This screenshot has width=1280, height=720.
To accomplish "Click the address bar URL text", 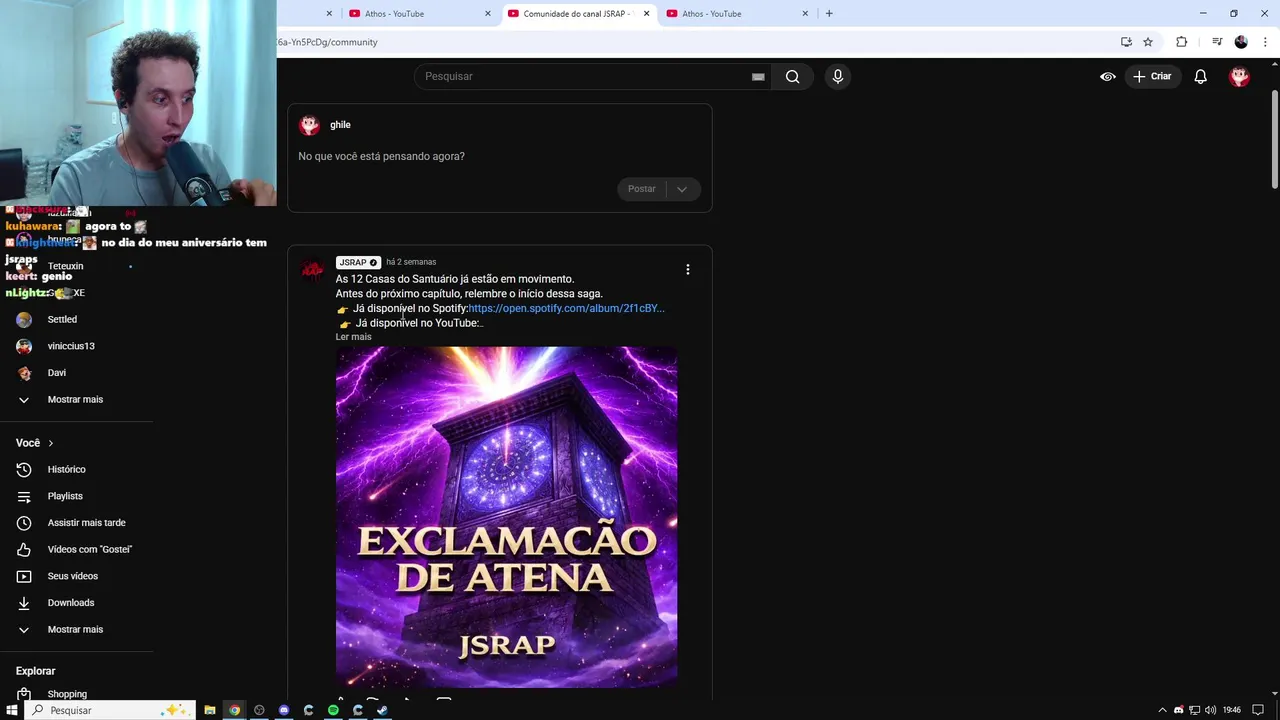I will pyautogui.click(x=328, y=42).
